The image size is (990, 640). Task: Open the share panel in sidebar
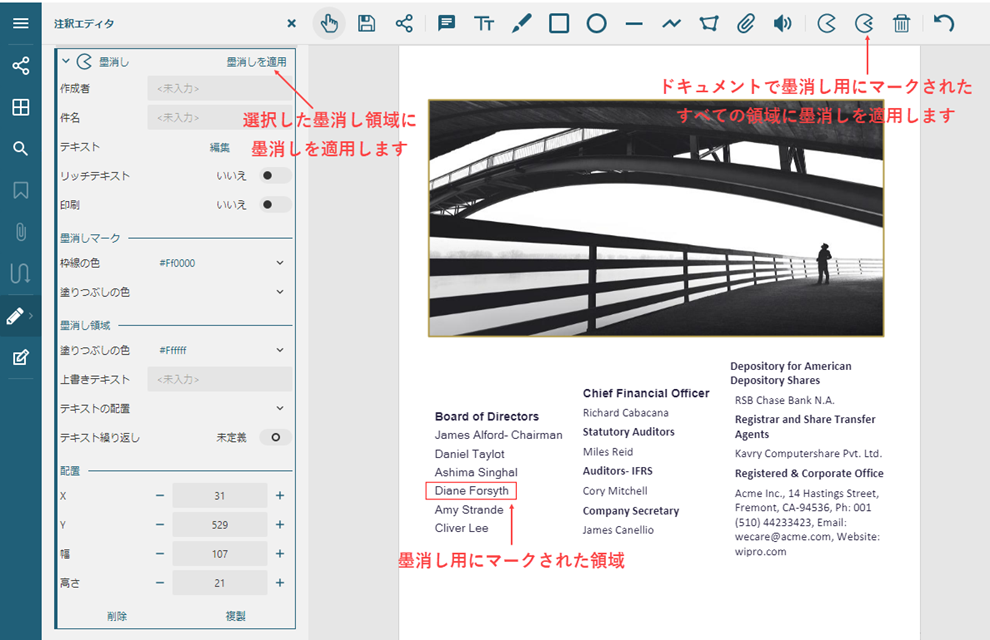(x=21, y=66)
